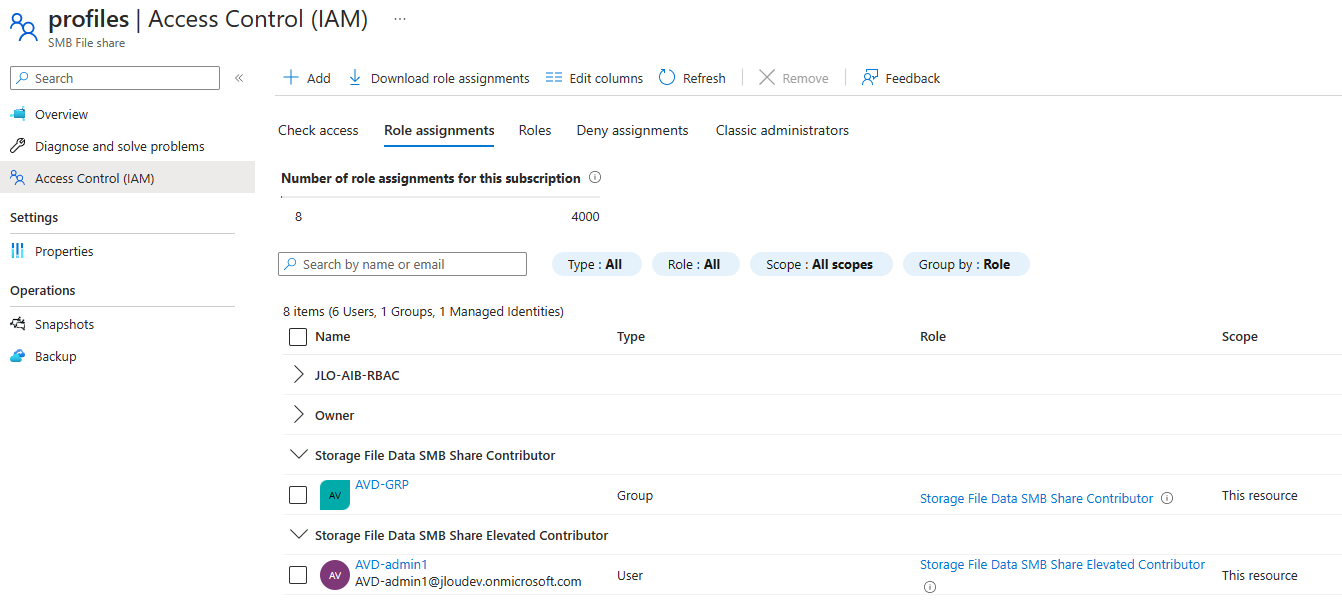The height and width of the screenshot is (614, 1342).
Task: Click the AVD-admin1 purple avatar
Action: [x=335, y=575]
